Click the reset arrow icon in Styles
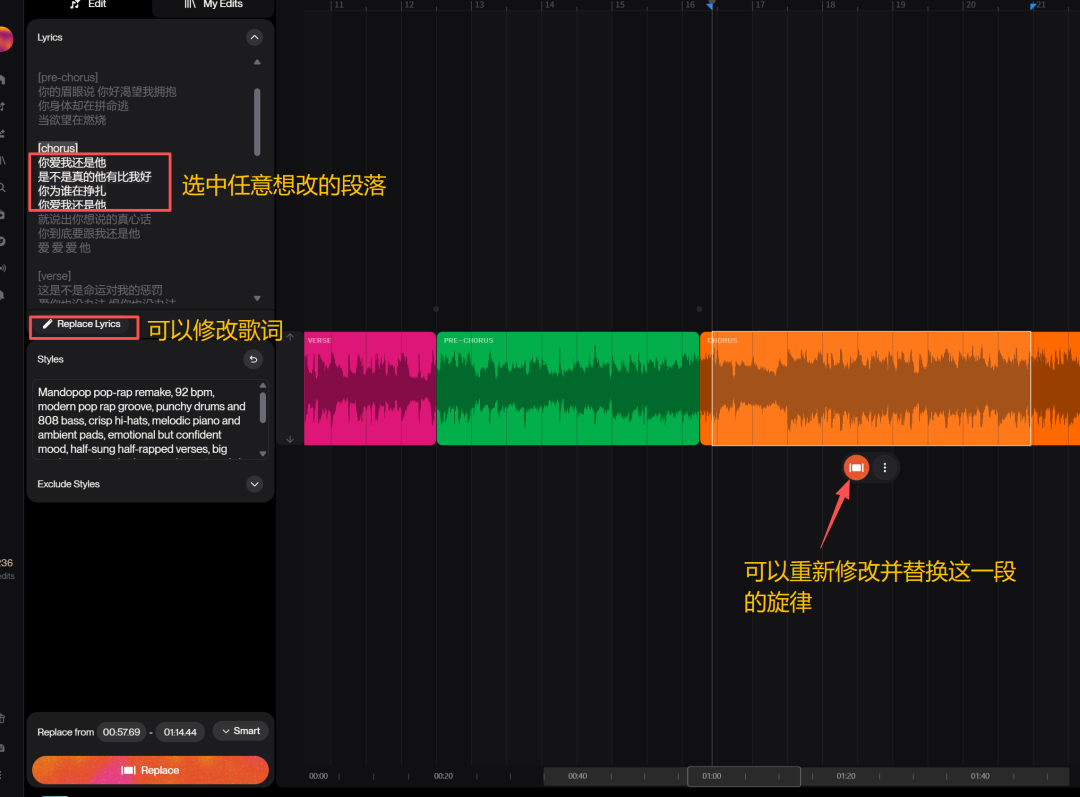The image size is (1080, 797). [x=254, y=359]
